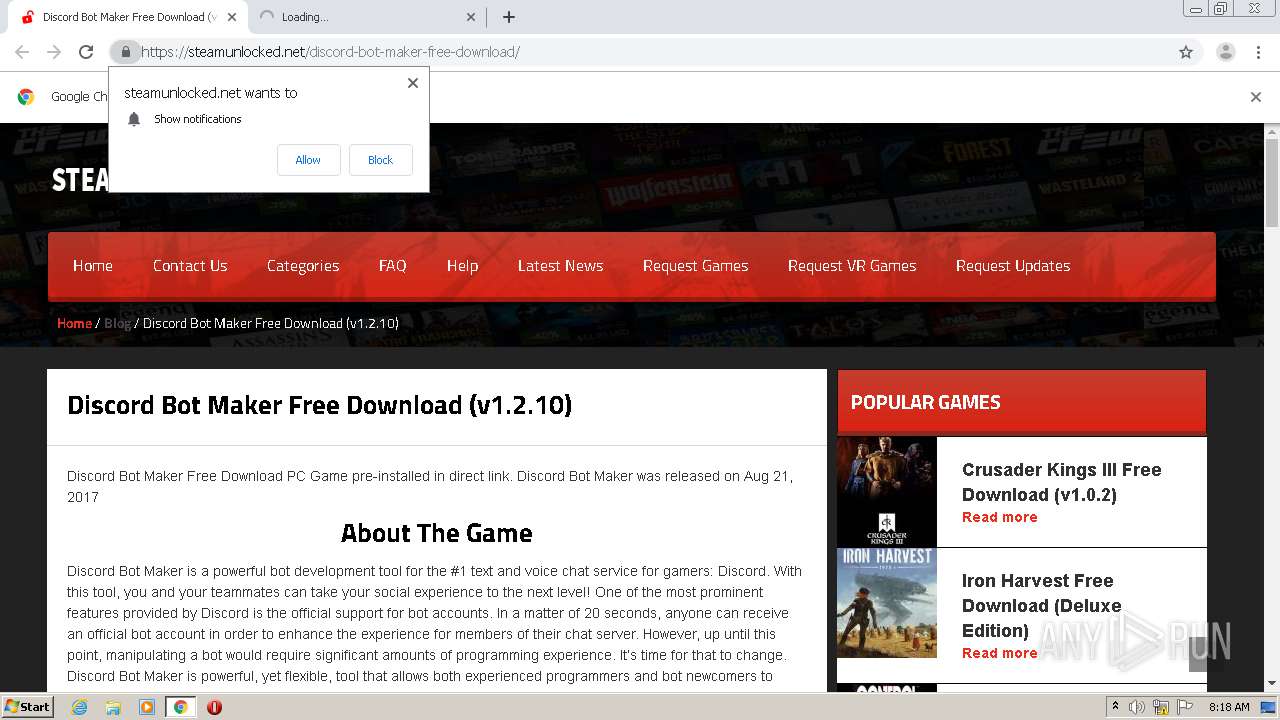Viewport: 1280px width, 720px height.
Task: Open Categories in the nav bar
Action: [x=303, y=266]
